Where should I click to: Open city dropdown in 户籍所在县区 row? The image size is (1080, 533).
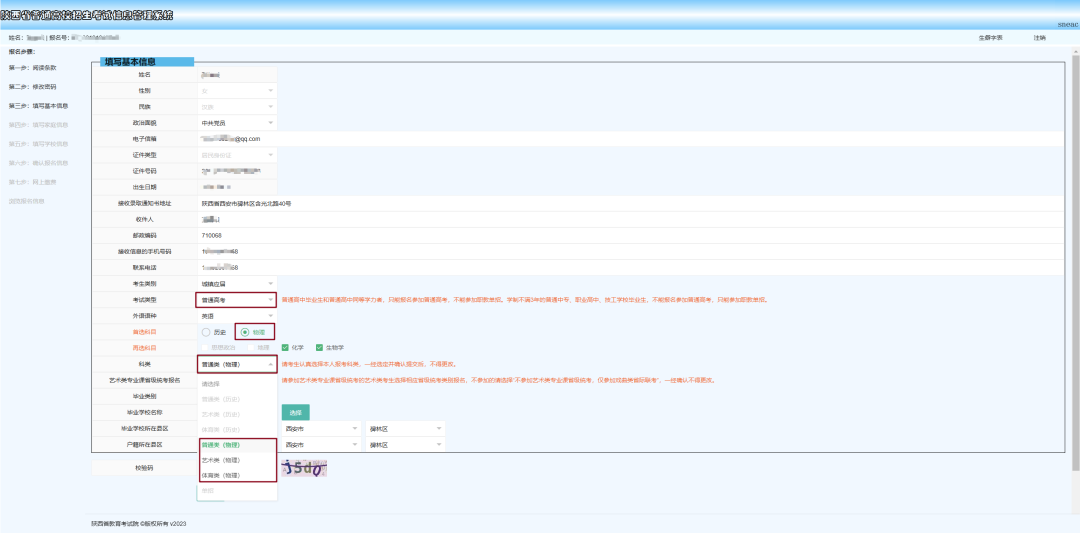(x=322, y=445)
